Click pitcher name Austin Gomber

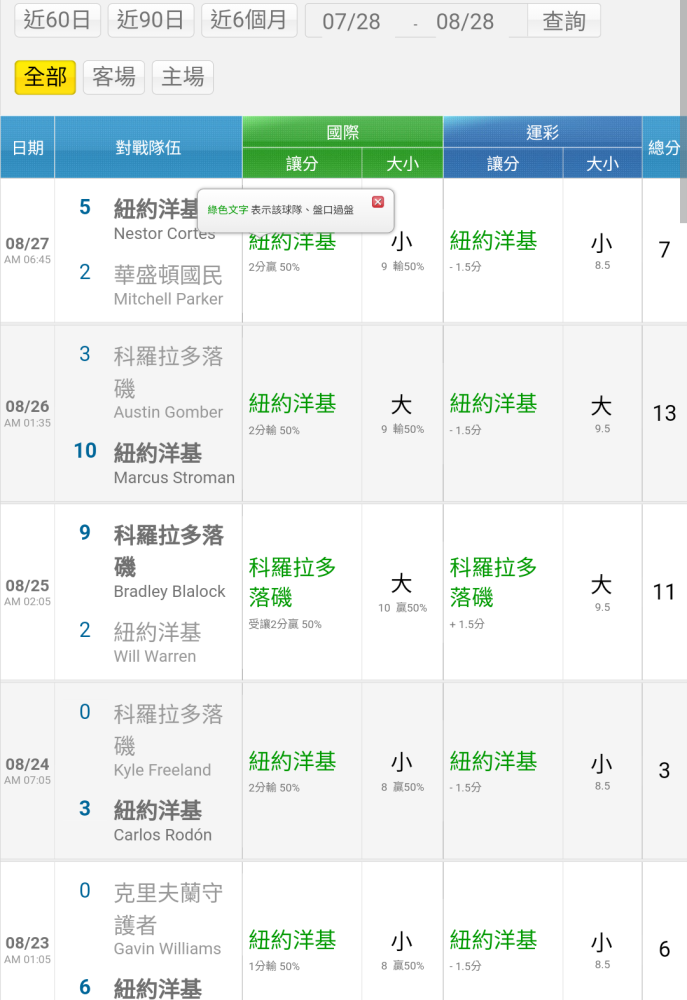(168, 412)
